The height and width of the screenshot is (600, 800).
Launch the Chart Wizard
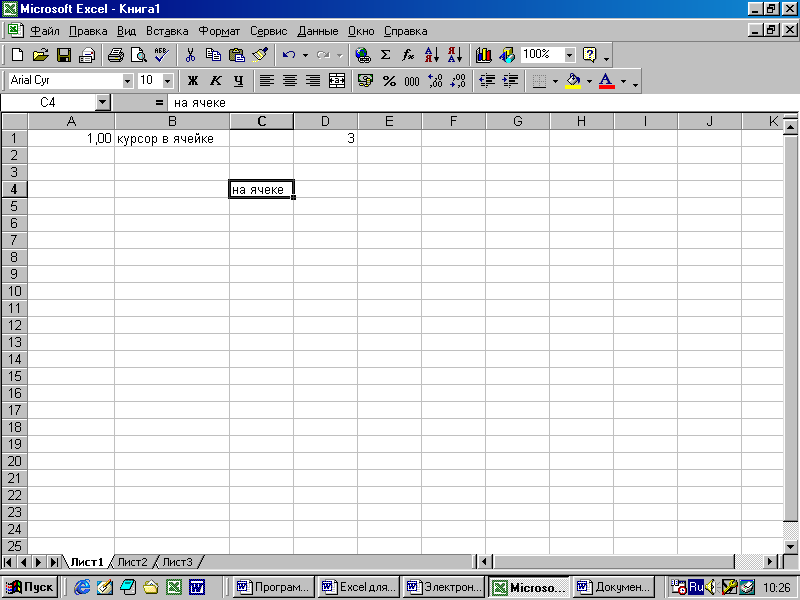[483, 55]
